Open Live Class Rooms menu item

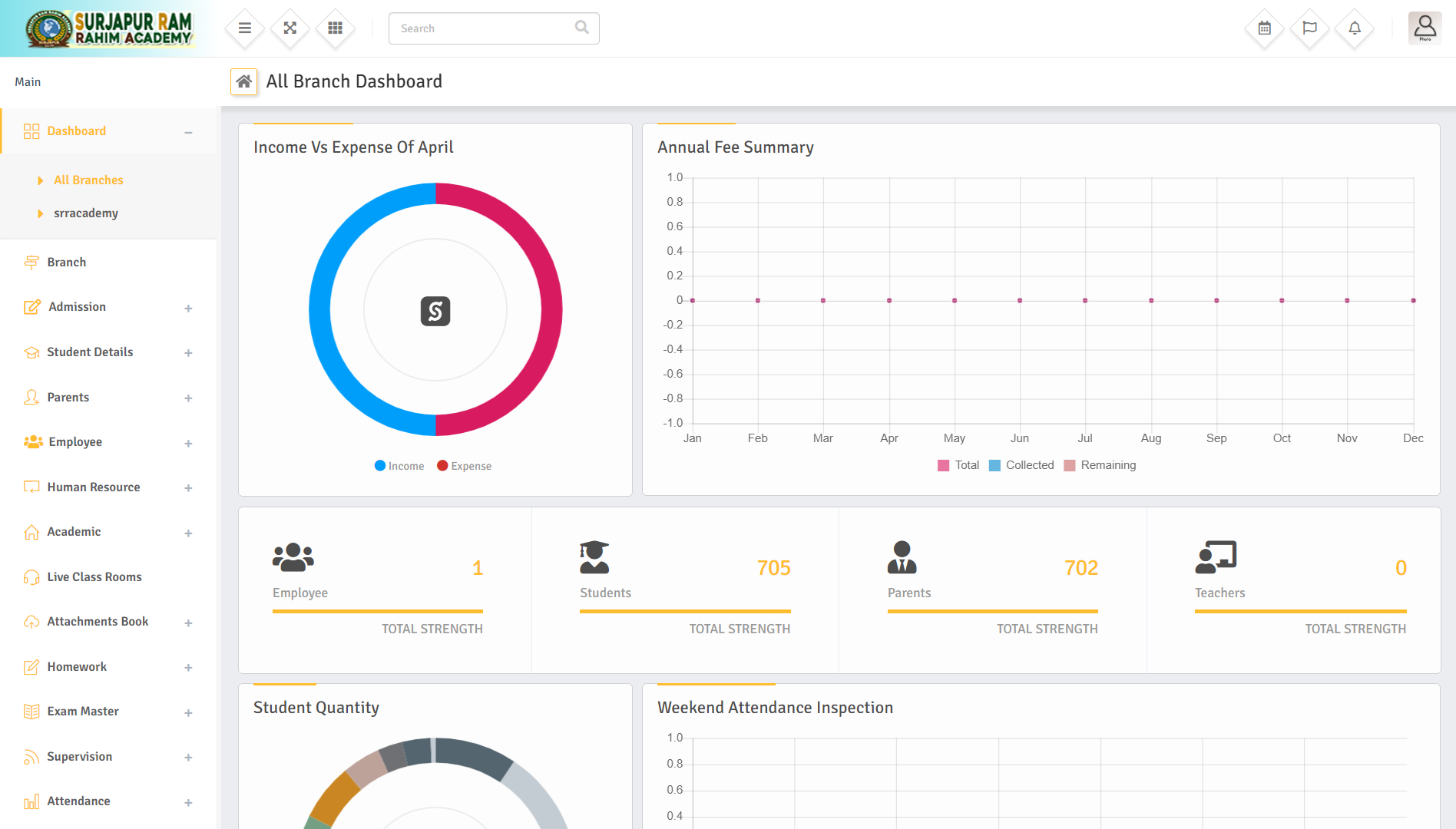(108, 577)
